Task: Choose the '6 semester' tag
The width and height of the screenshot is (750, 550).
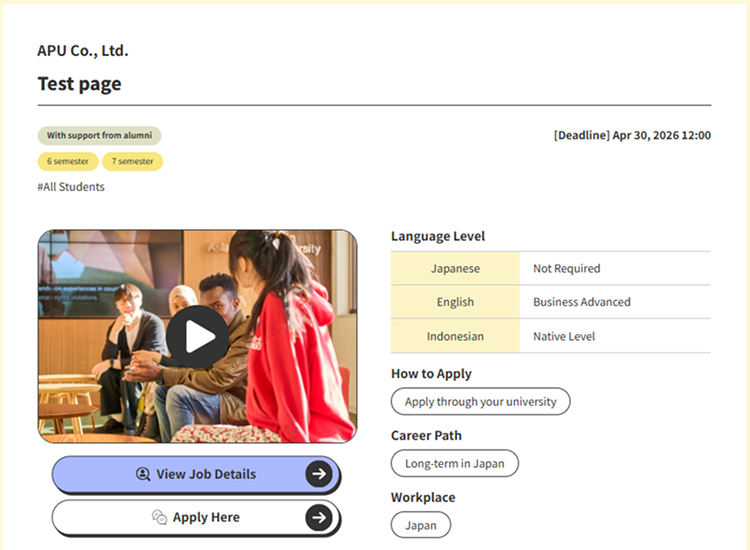Action: click(x=68, y=161)
